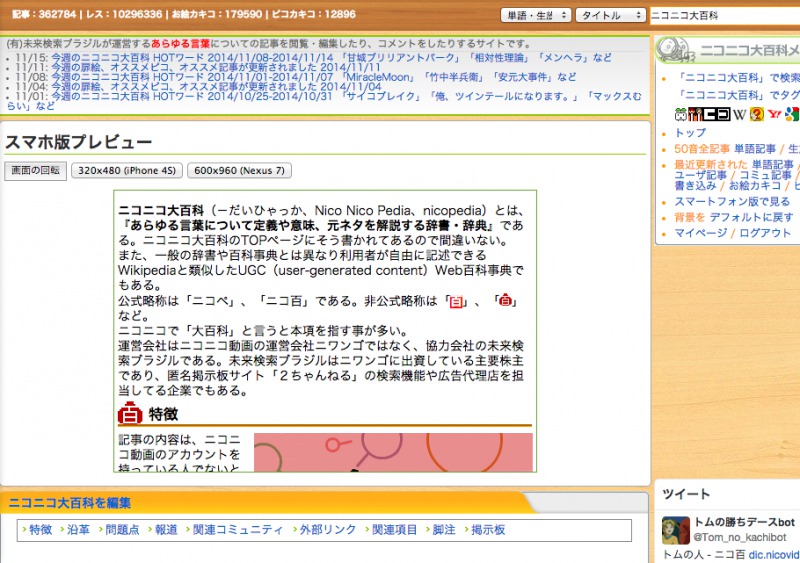
Task: Open the 相対性理論 link
Action: pos(499,58)
